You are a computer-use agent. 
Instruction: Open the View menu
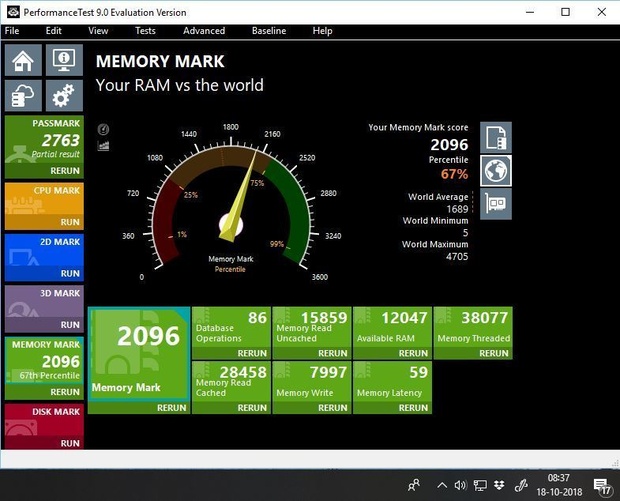[x=98, y=31]
